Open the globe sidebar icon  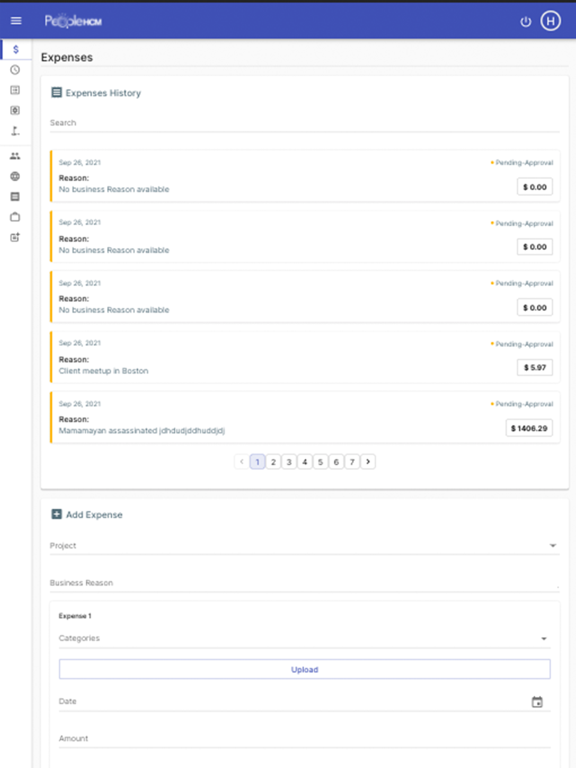15,176
